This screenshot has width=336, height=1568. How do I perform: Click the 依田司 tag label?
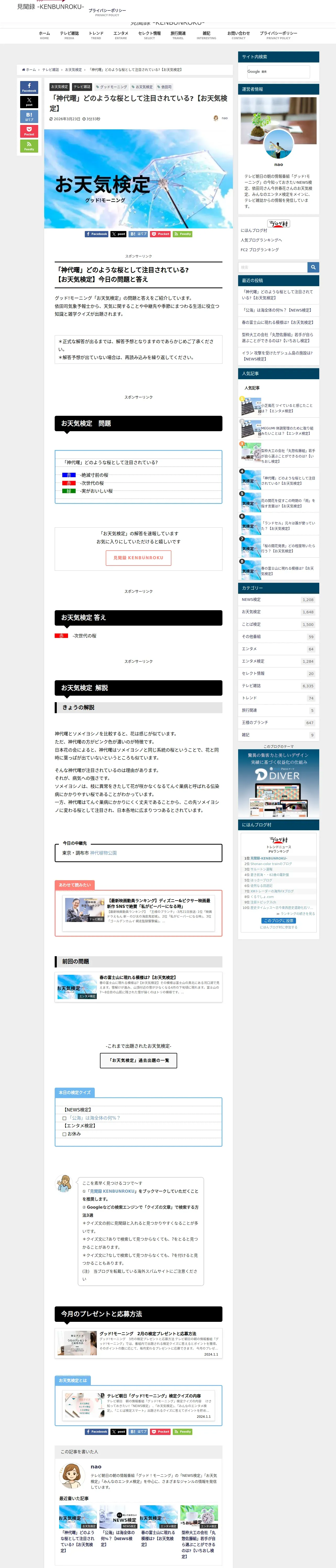pyautogui.click(x=164, y=87)
